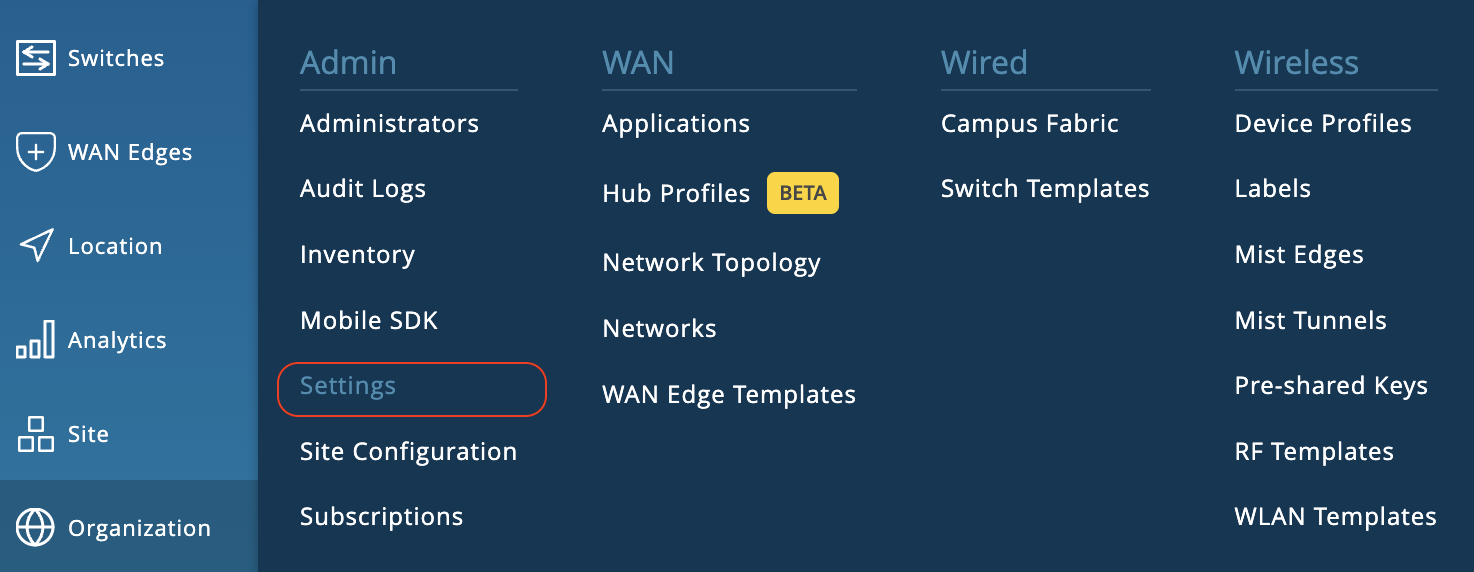Open Administrators under Admin
Image resolution: width=1474 pixels, height=572 pixels.
pyautogui.click(x=389, y=124)
